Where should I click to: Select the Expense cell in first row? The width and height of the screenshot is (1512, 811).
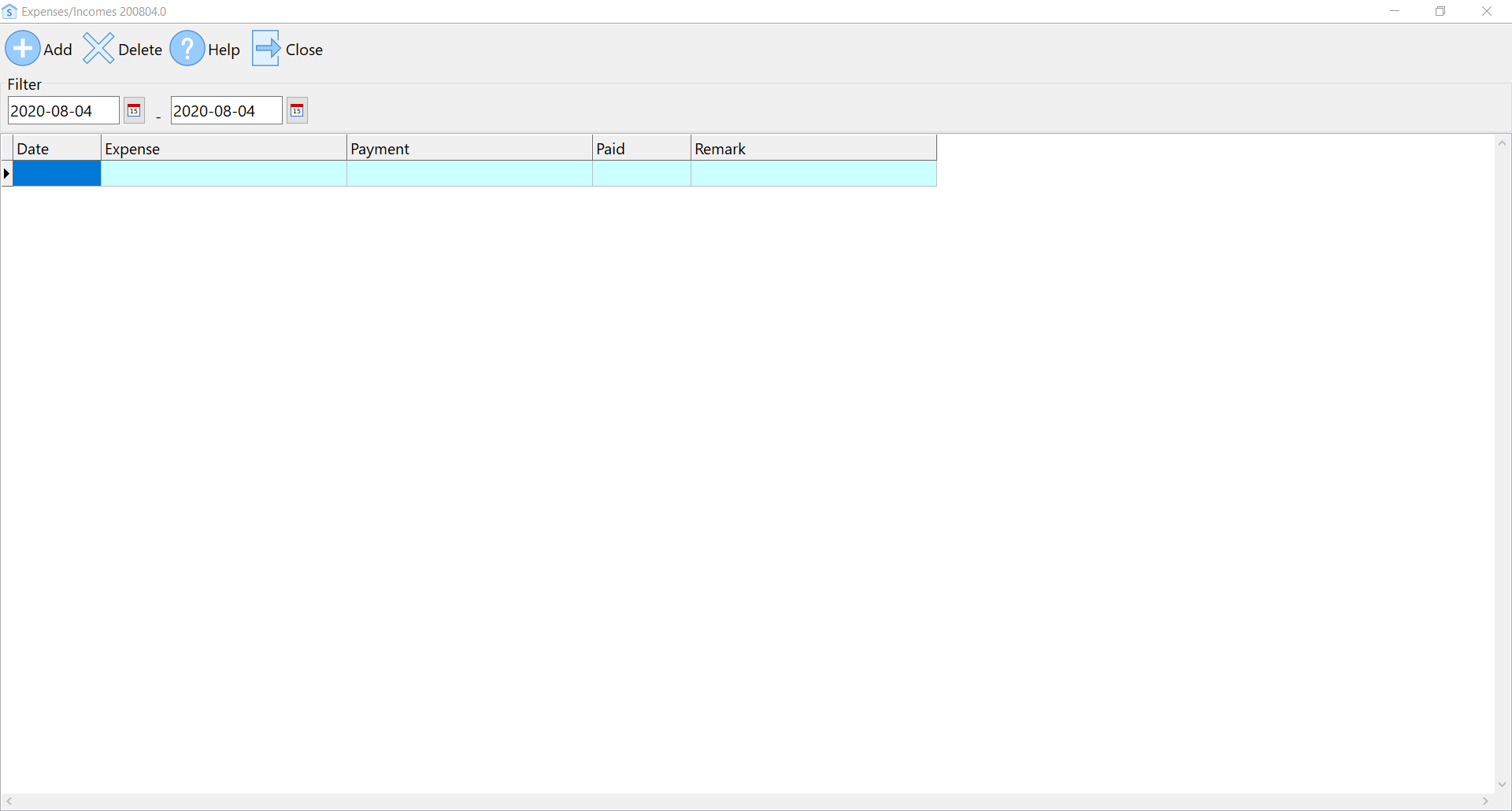click(224, 173)
